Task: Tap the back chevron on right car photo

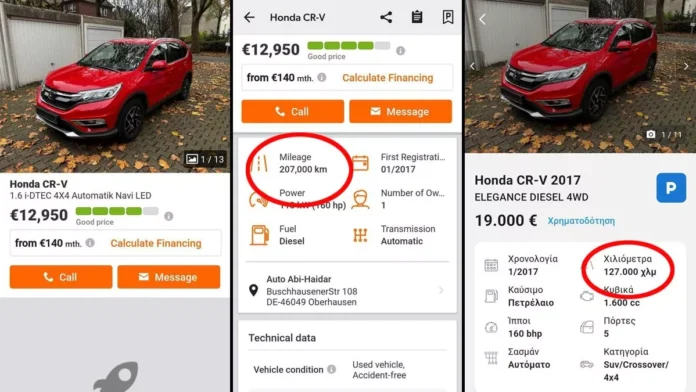Action: [x=482, y=19]
